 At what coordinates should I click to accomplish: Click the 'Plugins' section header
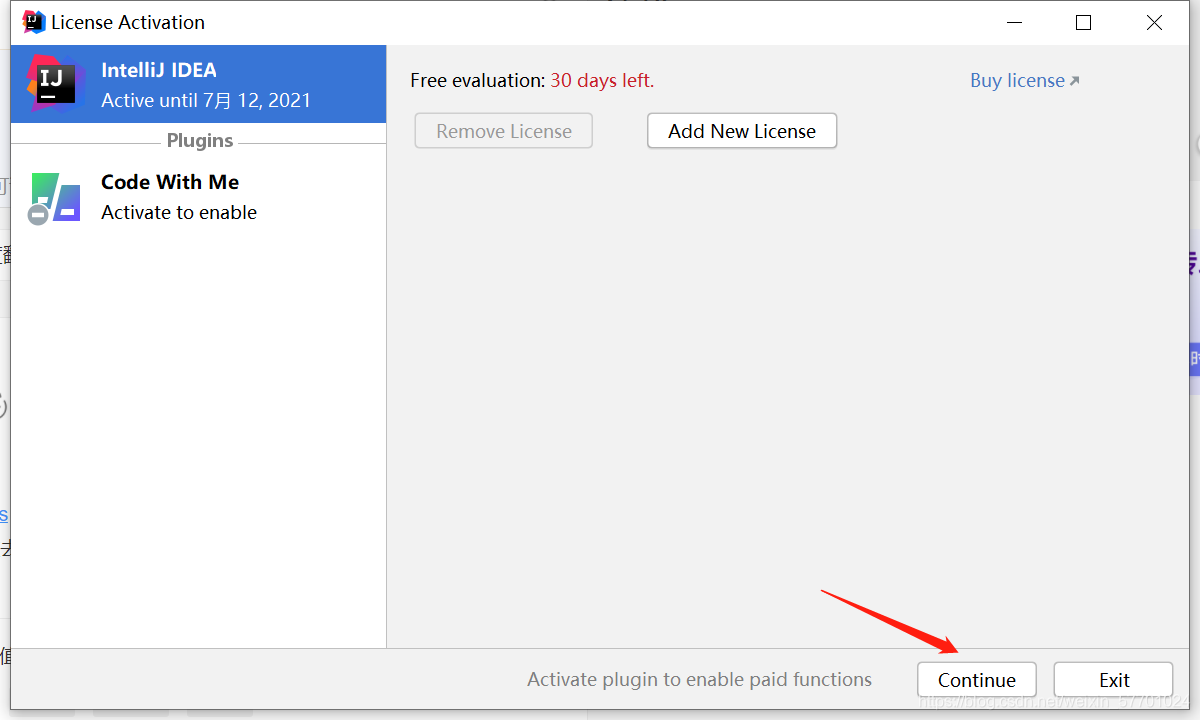point(200,141)
